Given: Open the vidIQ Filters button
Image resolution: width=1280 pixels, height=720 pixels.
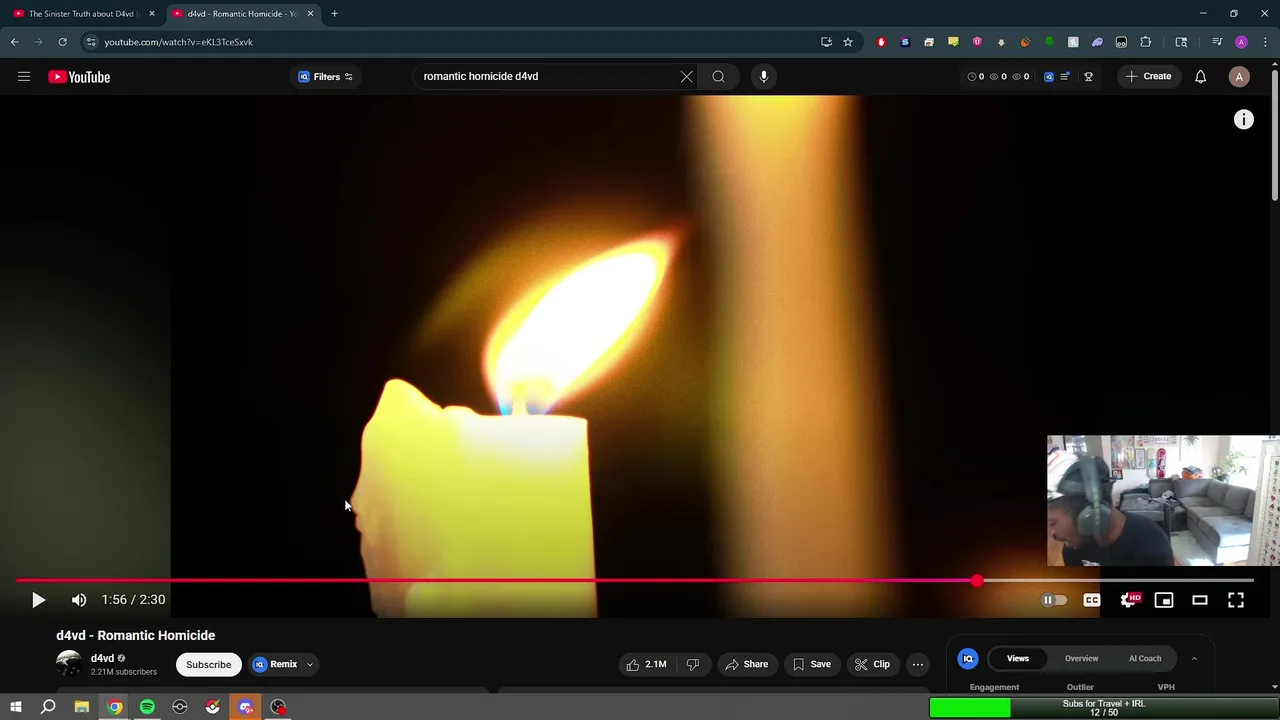Looking at the screenshot, I should (x=326, y=77).
